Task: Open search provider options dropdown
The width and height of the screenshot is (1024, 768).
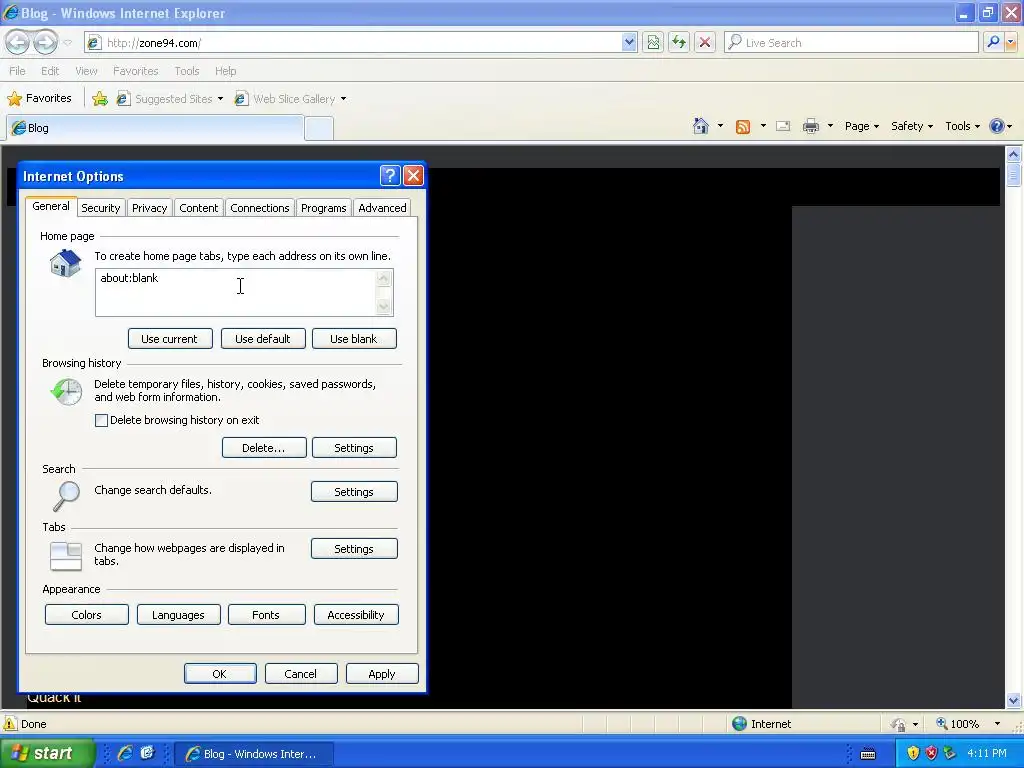Action: pyautogui.click(x=1011, y=42)
